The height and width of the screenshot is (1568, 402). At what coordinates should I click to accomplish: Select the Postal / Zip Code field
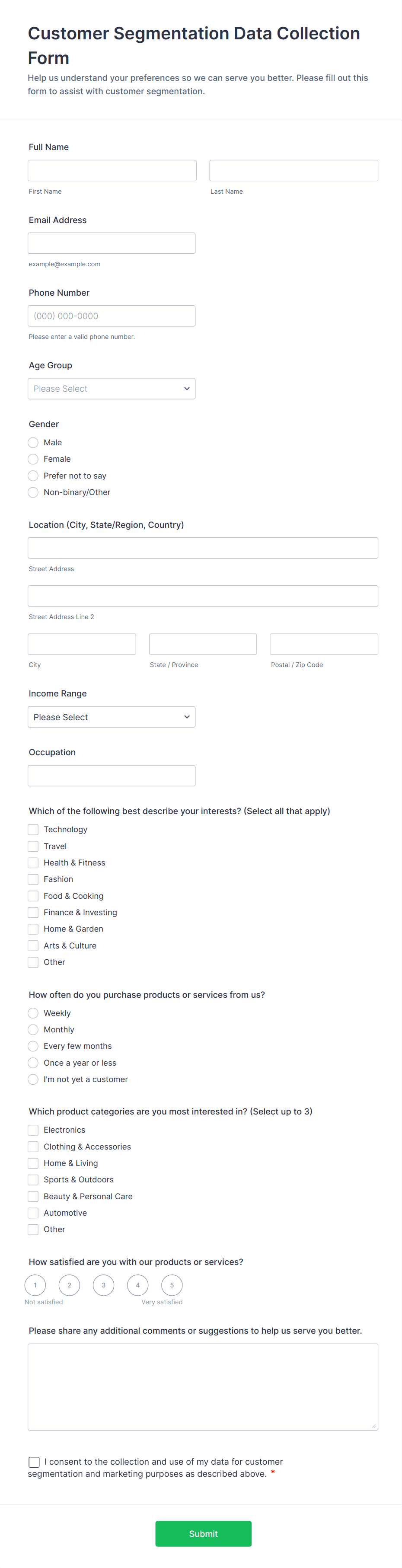coord(324,644)
